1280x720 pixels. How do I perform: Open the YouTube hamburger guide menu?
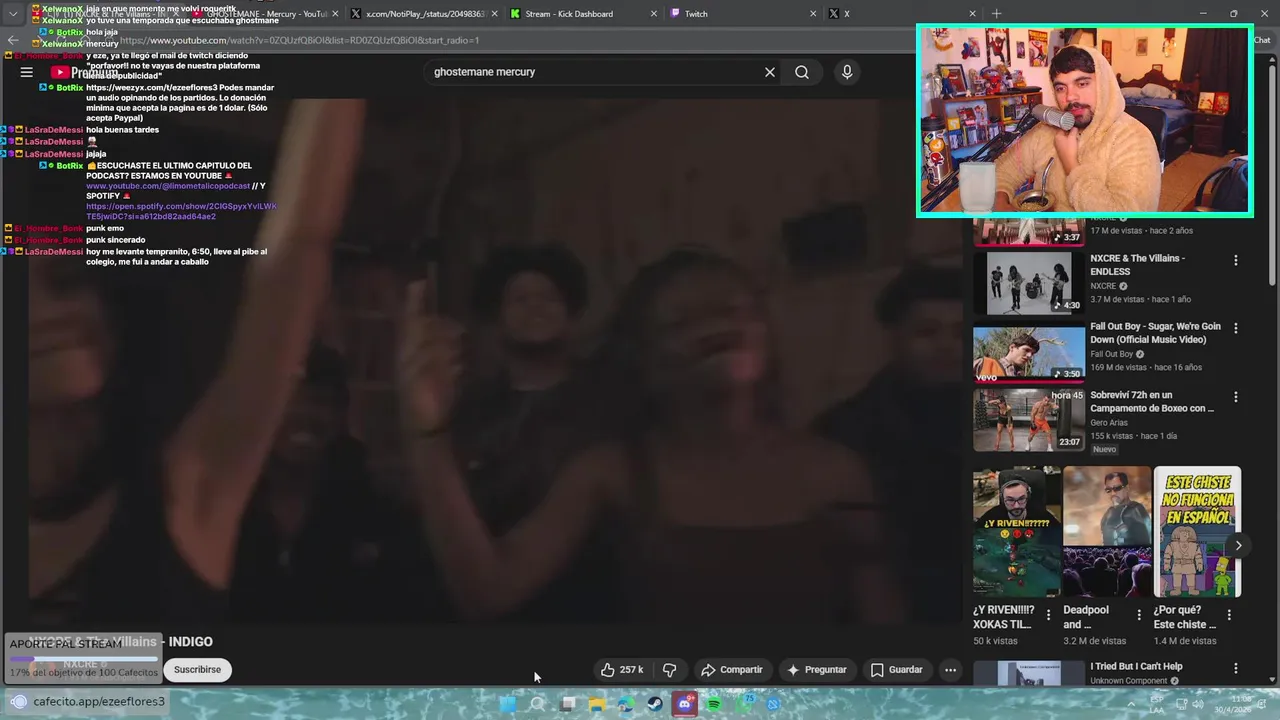coord(27,72)
